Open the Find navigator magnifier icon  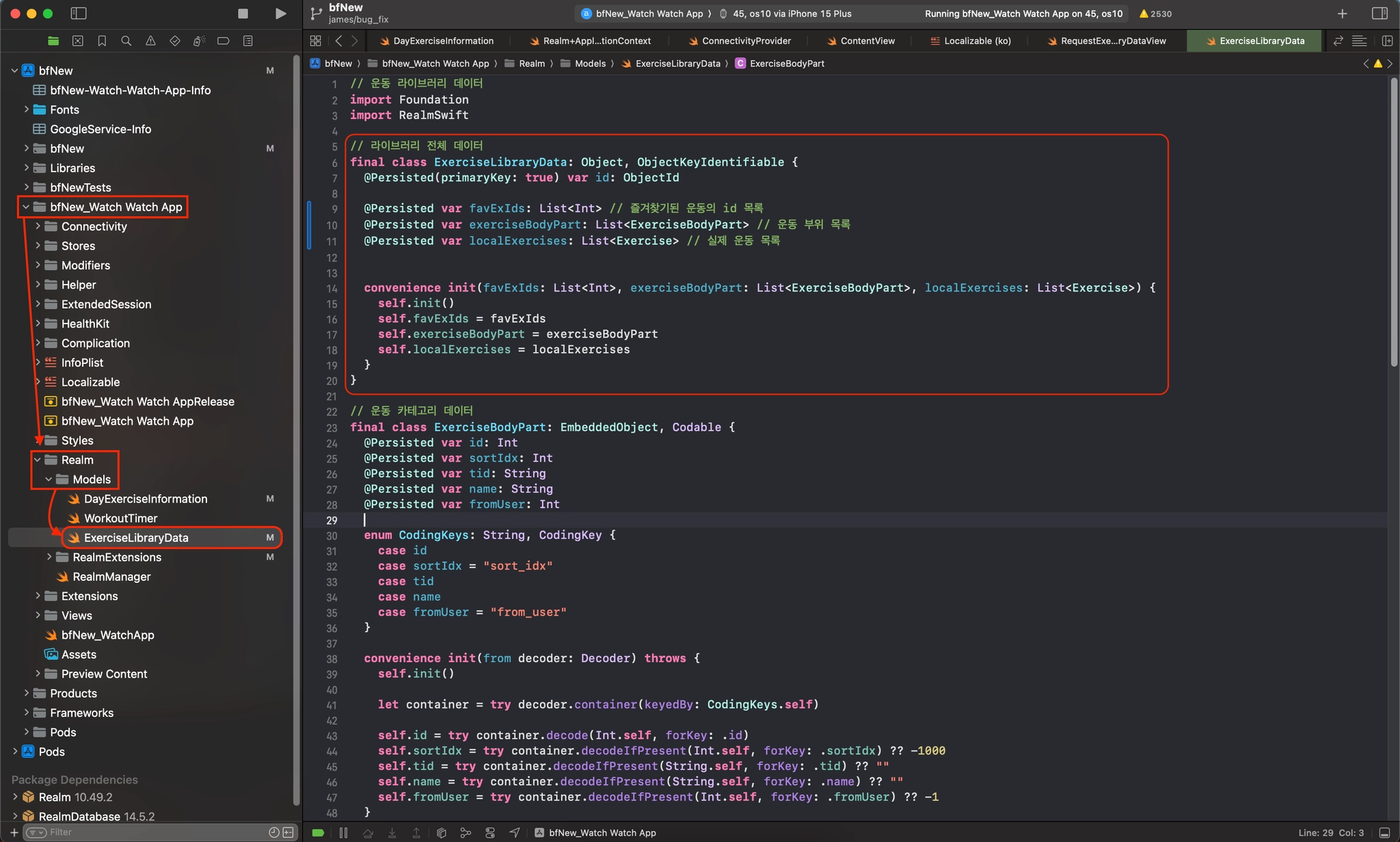pos(126,41)
